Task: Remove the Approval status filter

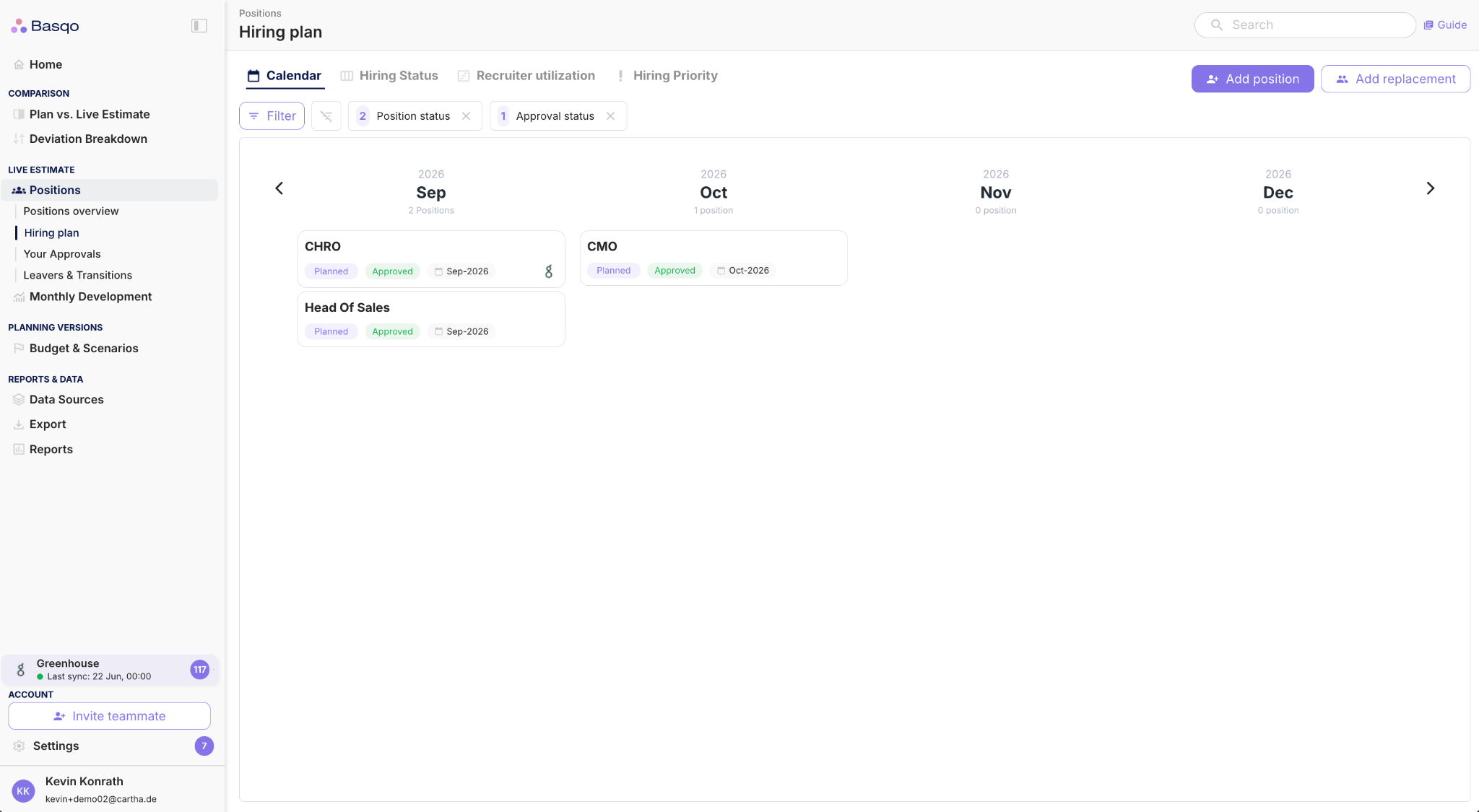Action: pyautogui.click(x=611, y=115)
